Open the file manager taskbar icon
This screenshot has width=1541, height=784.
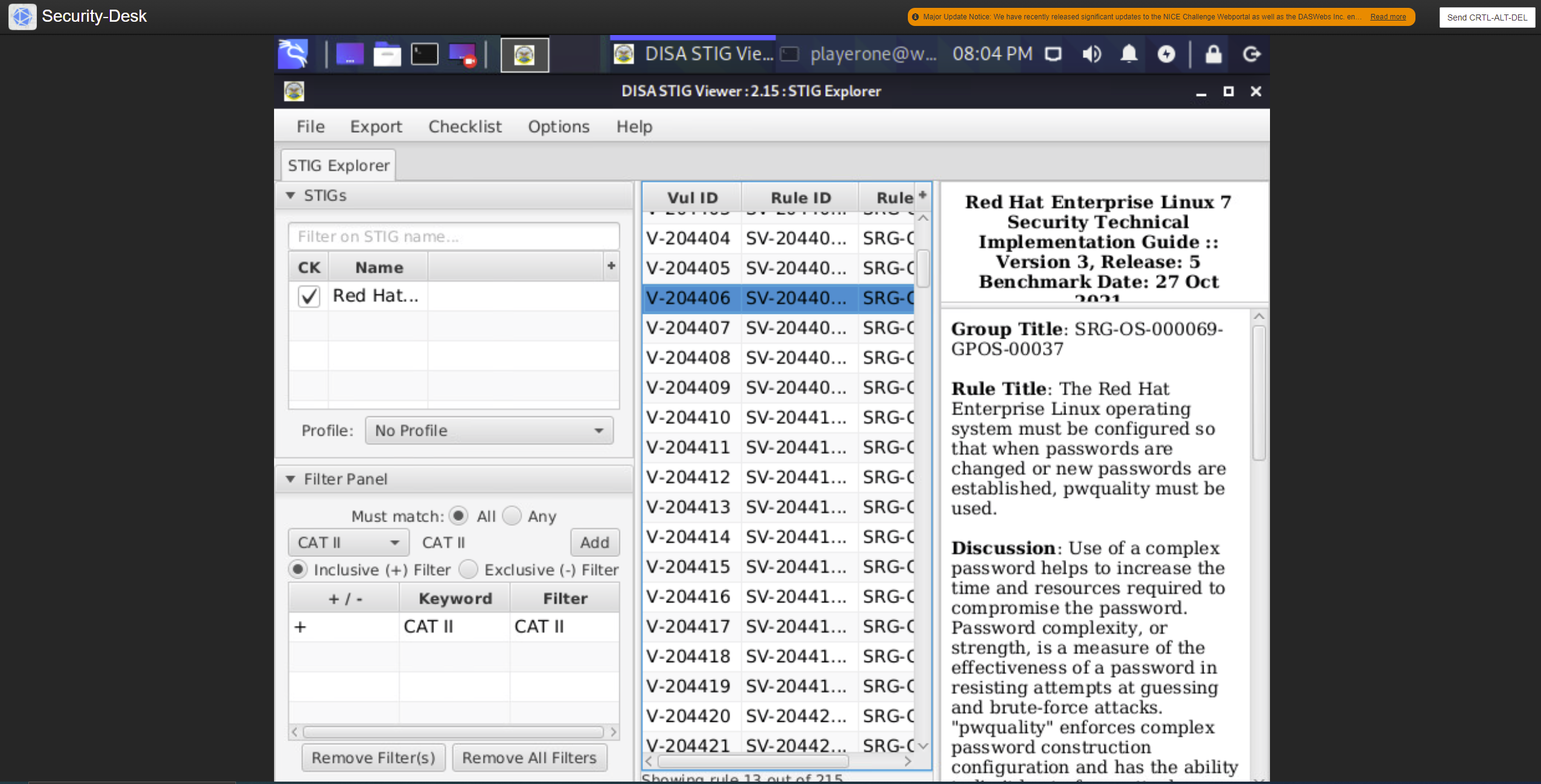pyautogui.click(x=387, y=54)
